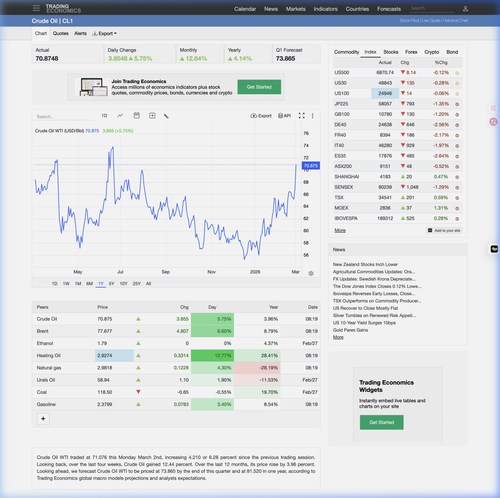The width and height of the screenshot is (500, 498).
Task: Open the Countries menu
Action: point(357,9)
